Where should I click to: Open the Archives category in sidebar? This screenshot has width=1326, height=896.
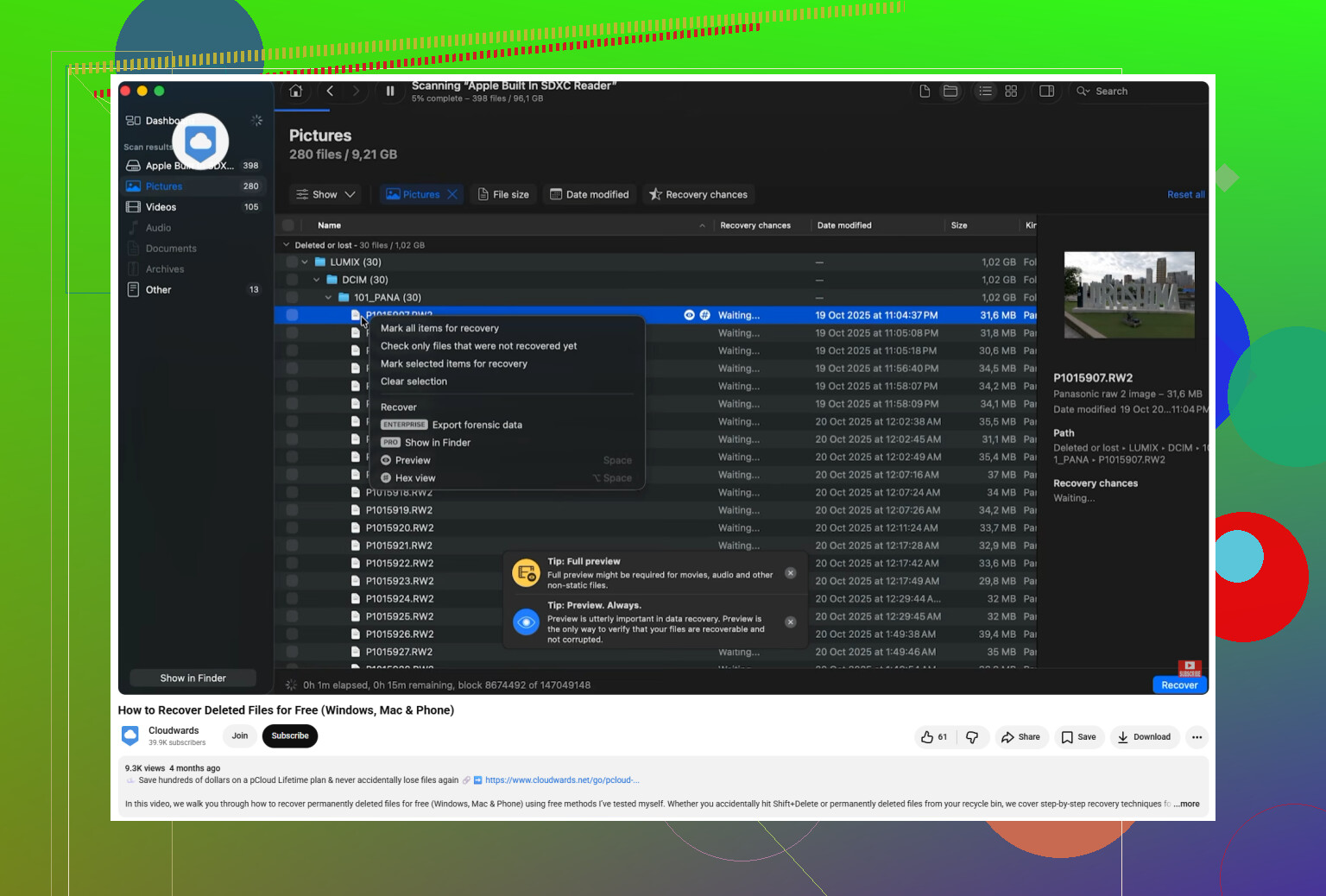click(x=193, y=268)
